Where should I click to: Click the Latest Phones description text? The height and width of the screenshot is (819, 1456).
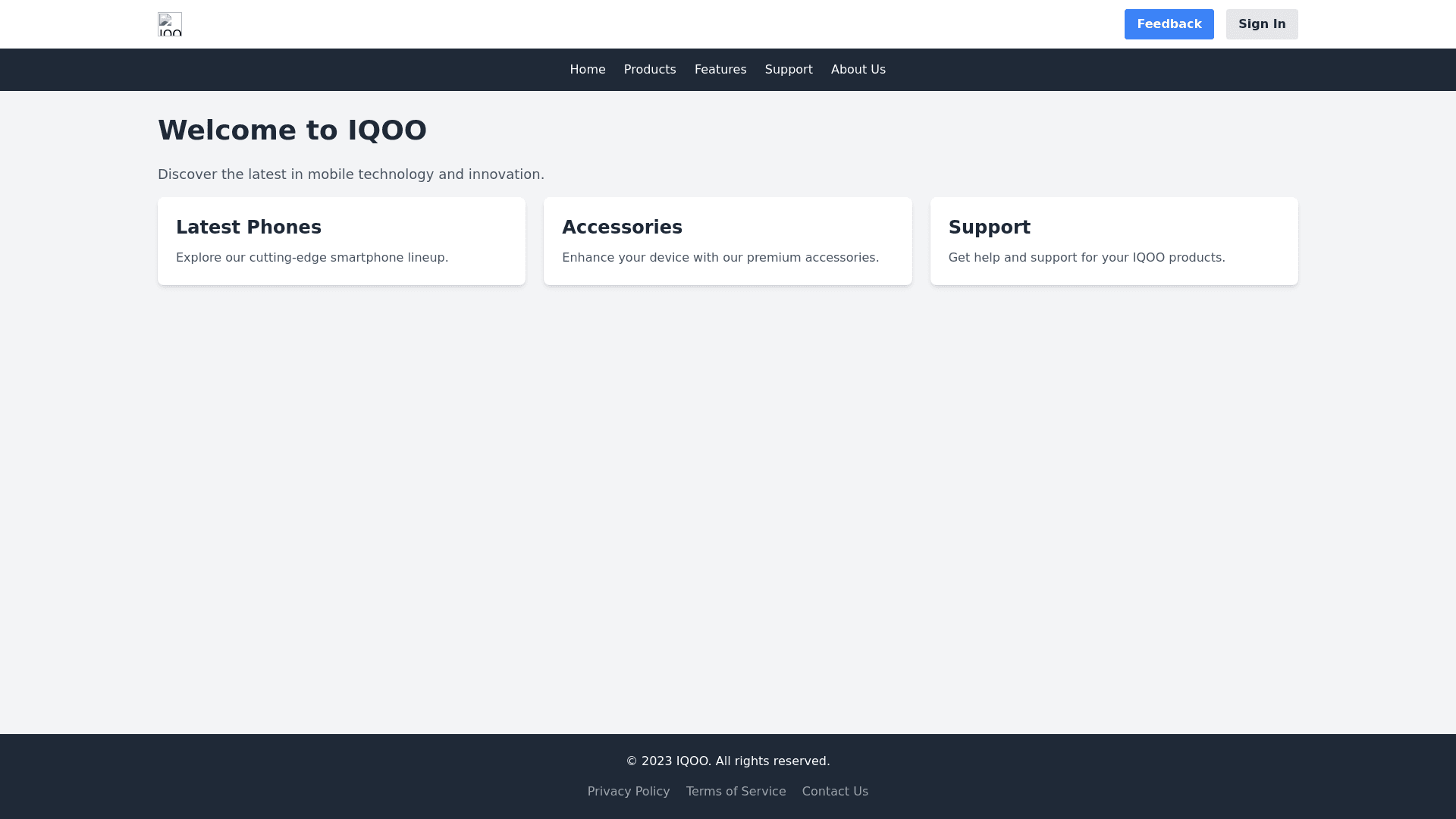tap(312, 258)
